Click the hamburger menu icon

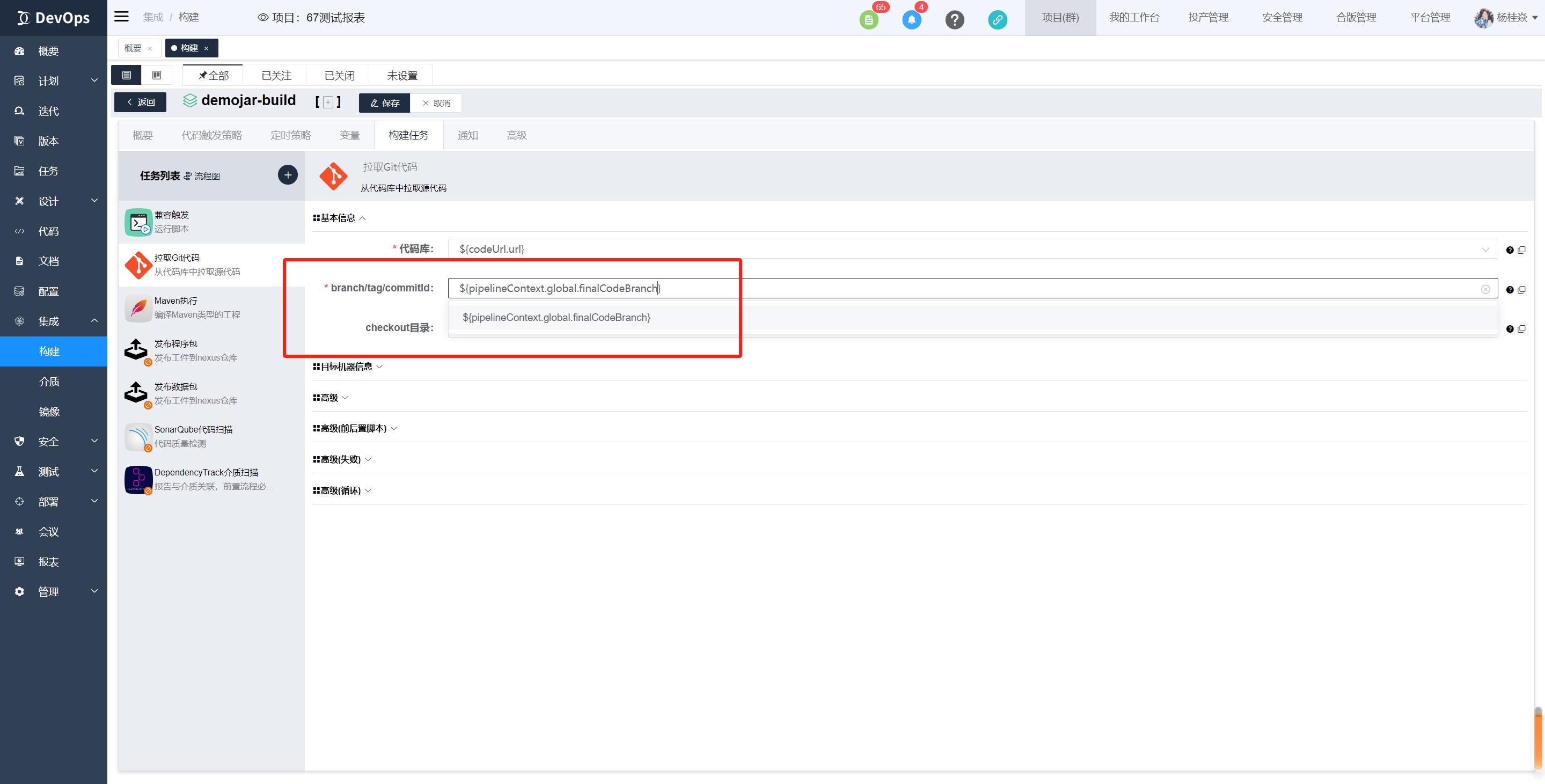coord(122,17)
